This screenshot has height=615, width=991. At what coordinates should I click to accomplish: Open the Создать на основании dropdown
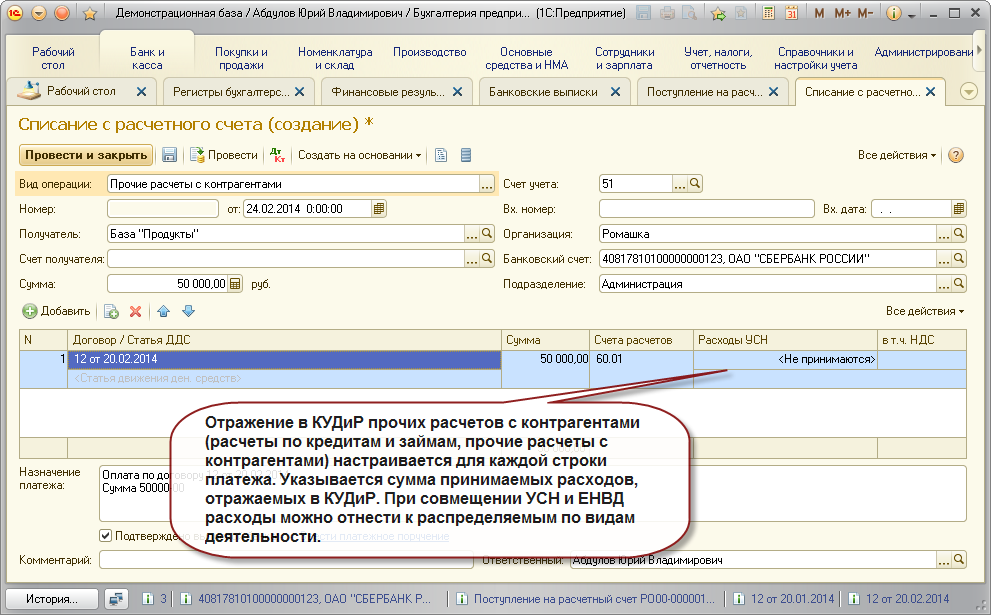[x=359, y=155]
